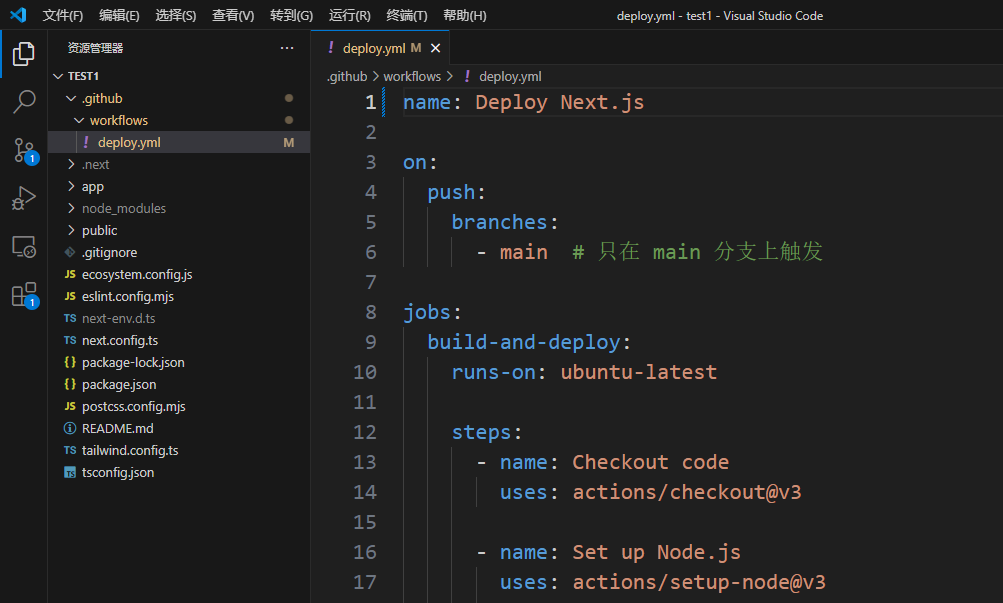
Task: Click the JS icon beside postcss.config.mjs
Action: tap(70, 406)
